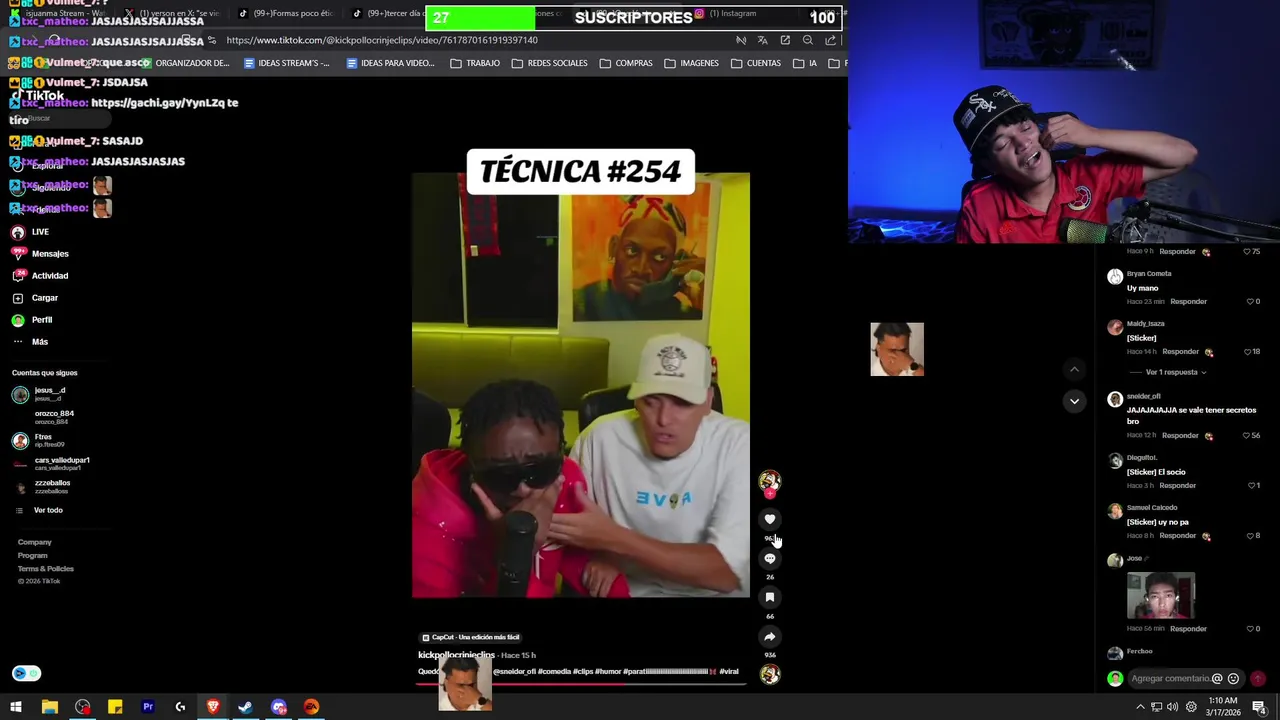Like Dieguitoi.'s comment heart

[x=1250, y=485]
